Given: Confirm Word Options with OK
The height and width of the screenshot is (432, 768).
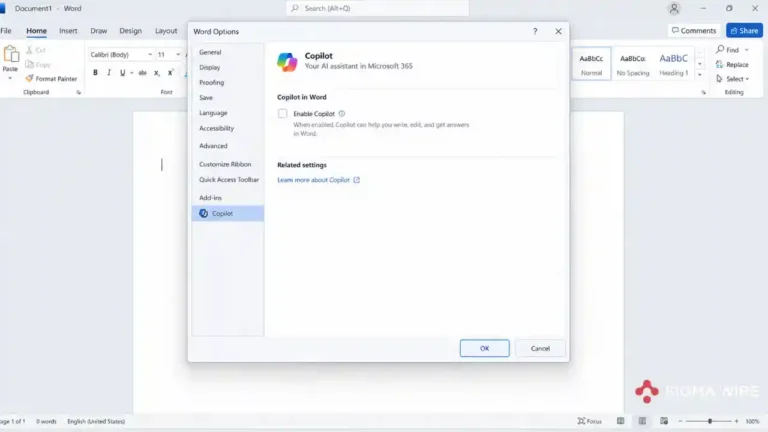Looking at the screenshot, I should [x=484, y=348].
